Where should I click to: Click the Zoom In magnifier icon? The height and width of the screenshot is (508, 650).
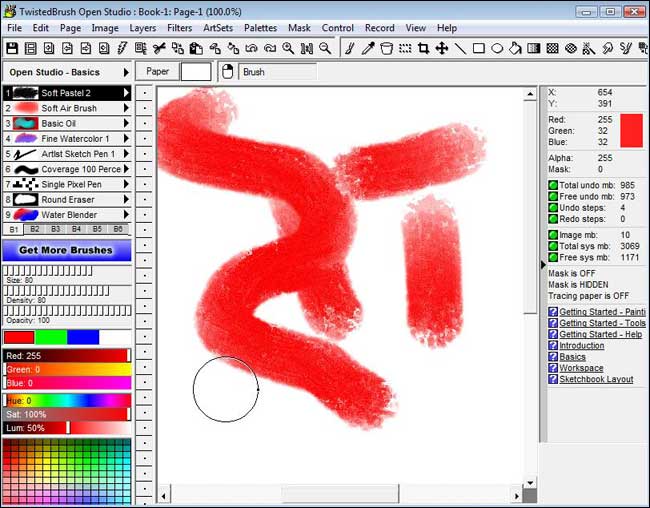point(288,49)
